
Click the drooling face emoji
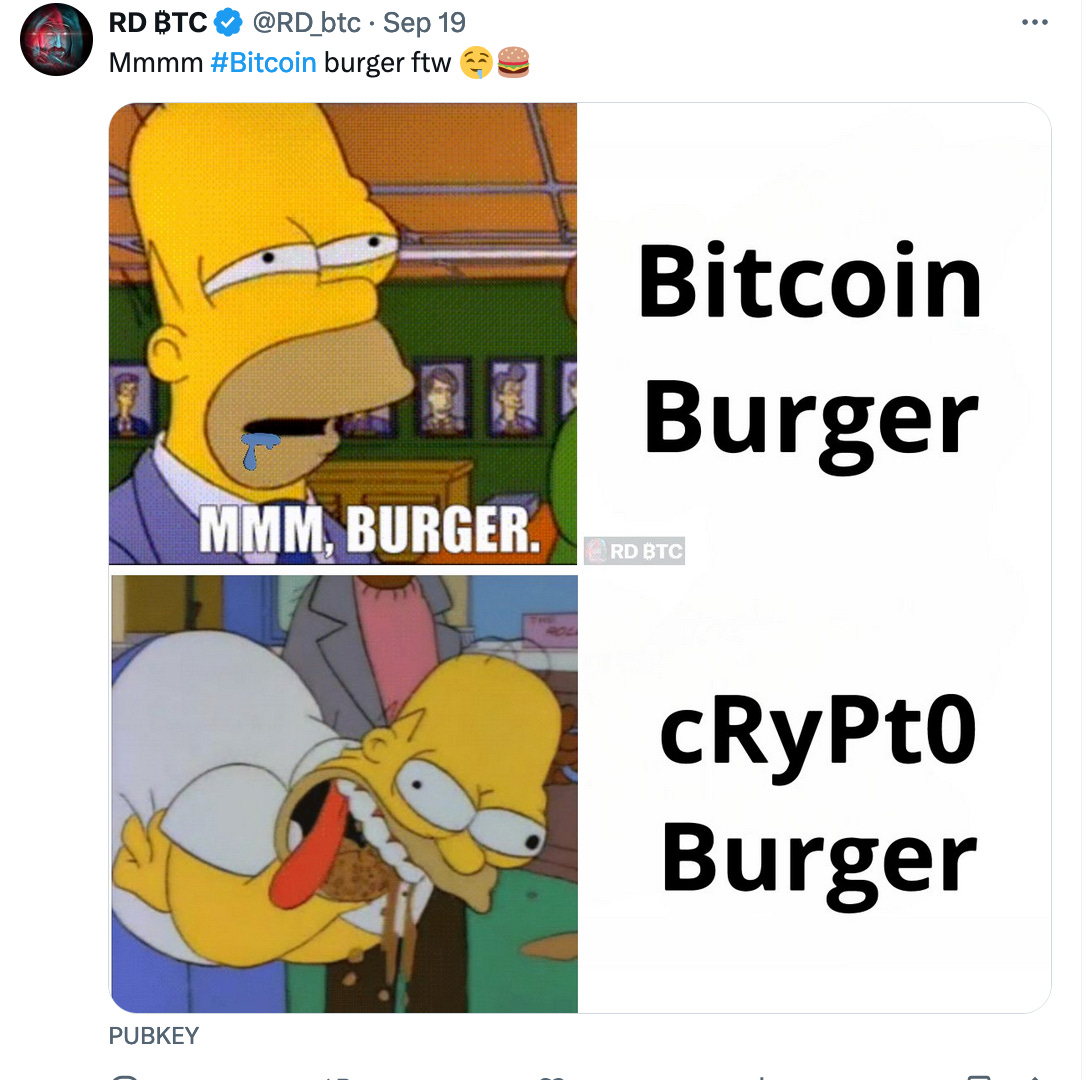click(476, 63)
